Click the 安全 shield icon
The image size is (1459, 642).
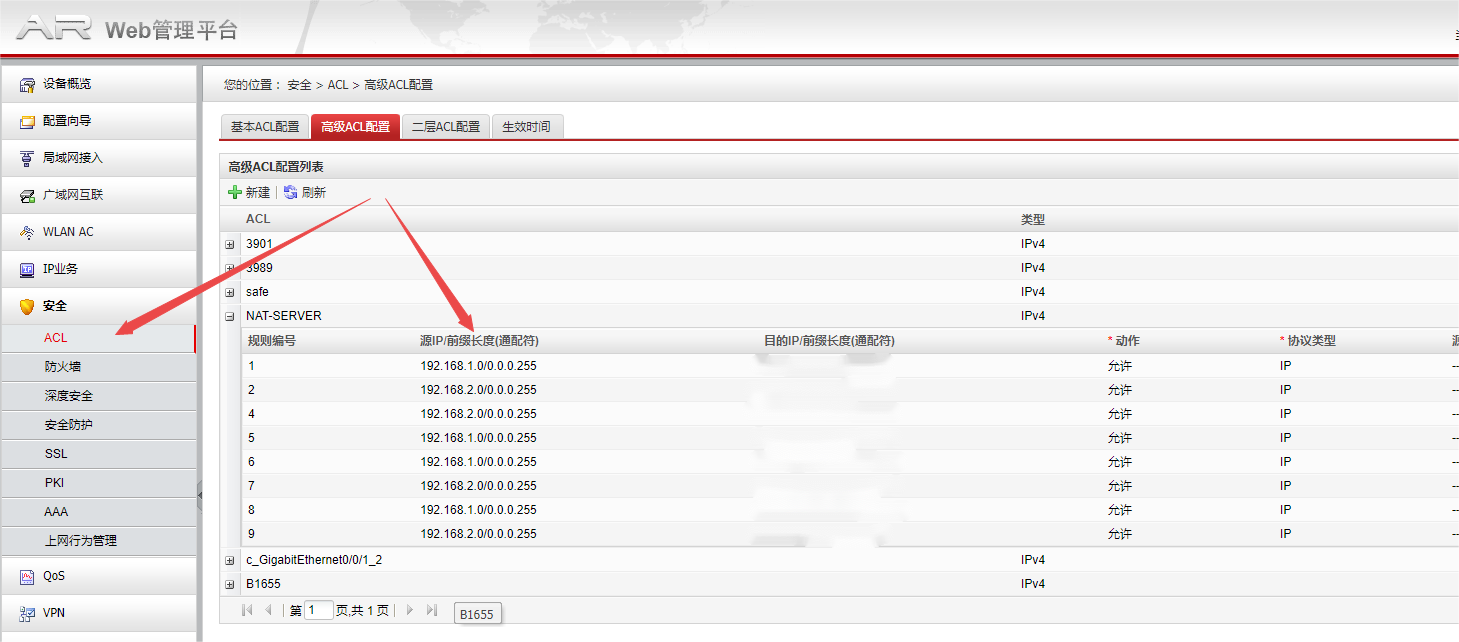coord(28,306)
